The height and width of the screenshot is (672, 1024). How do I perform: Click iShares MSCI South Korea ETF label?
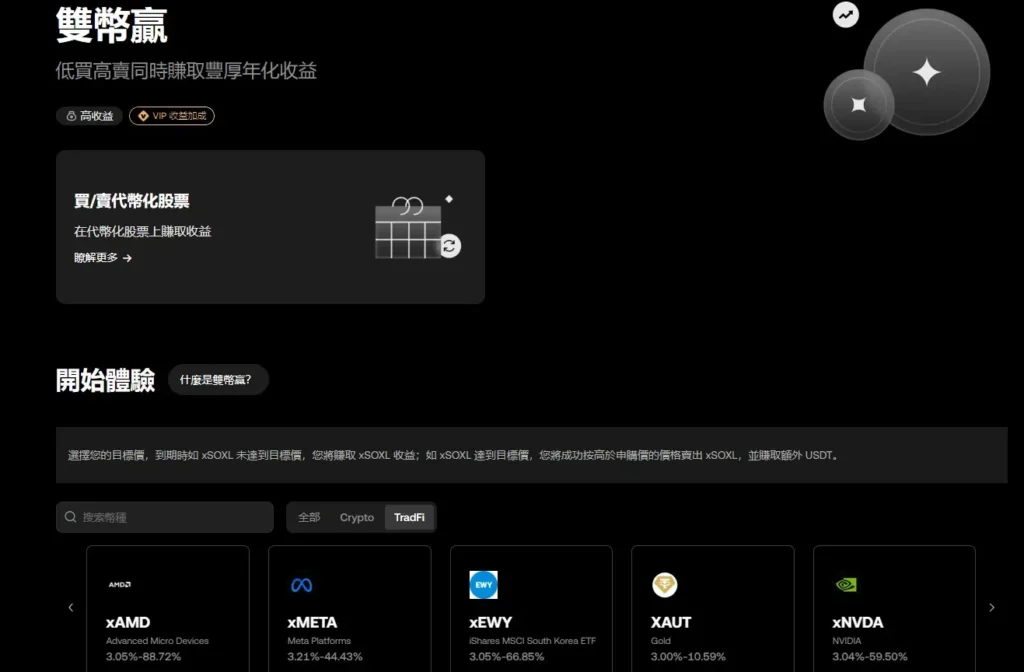pos(532,641)
